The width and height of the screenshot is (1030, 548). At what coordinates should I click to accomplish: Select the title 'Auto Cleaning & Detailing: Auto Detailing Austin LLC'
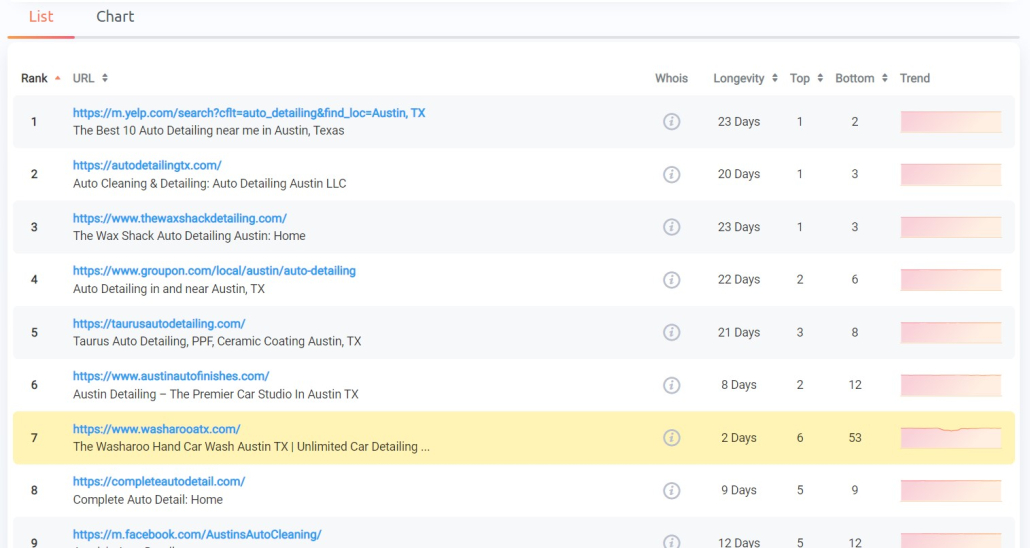point(210,184)
